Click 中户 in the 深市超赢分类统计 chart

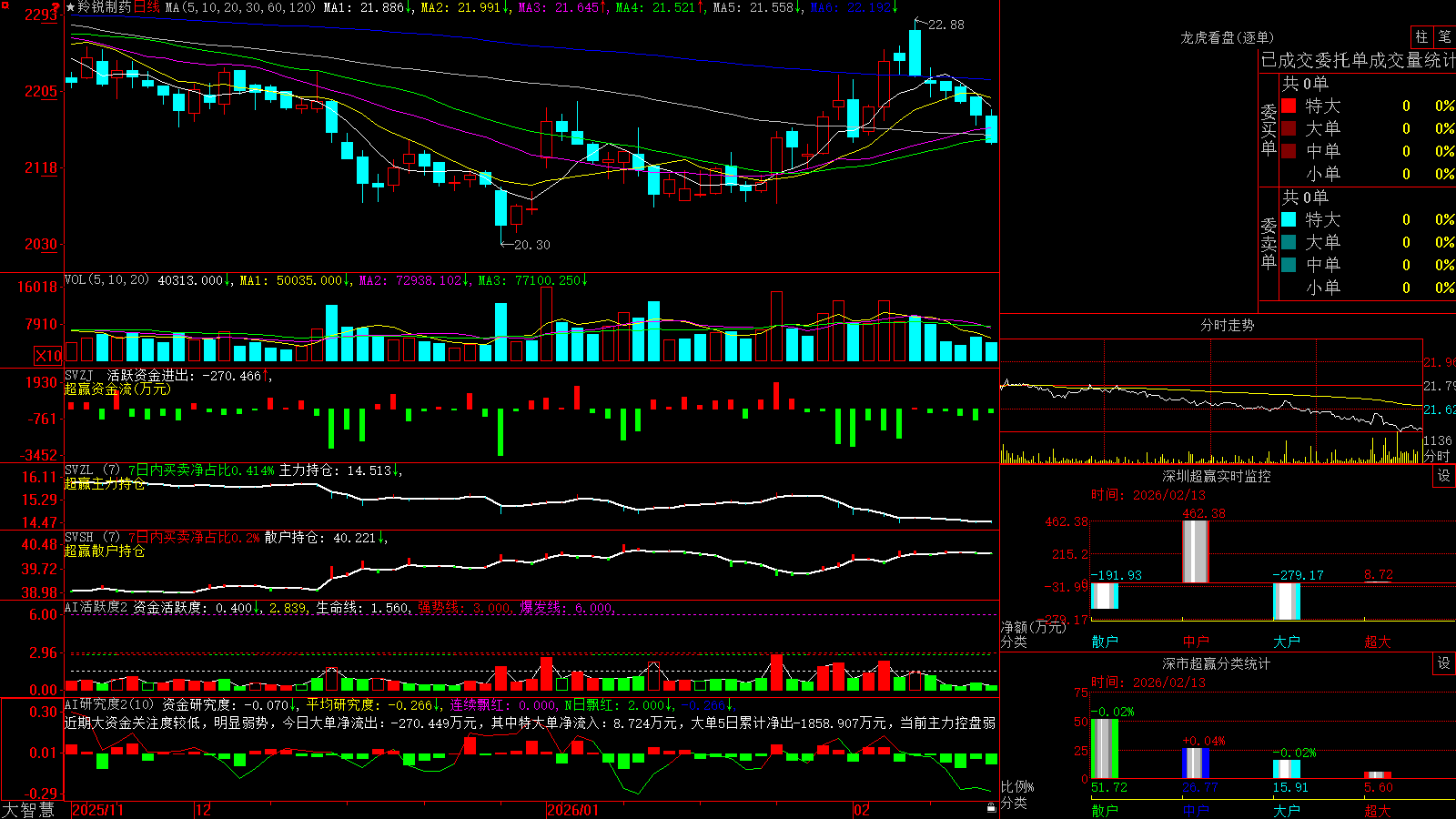[x=1196, y=810]
